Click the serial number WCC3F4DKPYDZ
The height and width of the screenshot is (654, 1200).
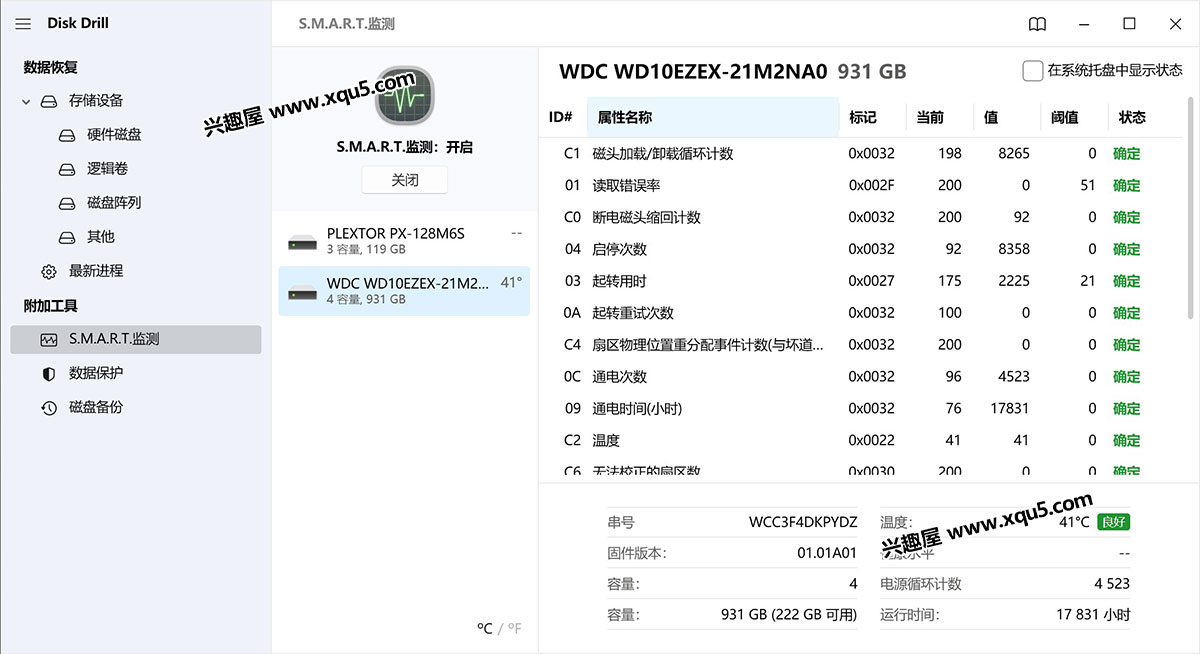[803, 523]
